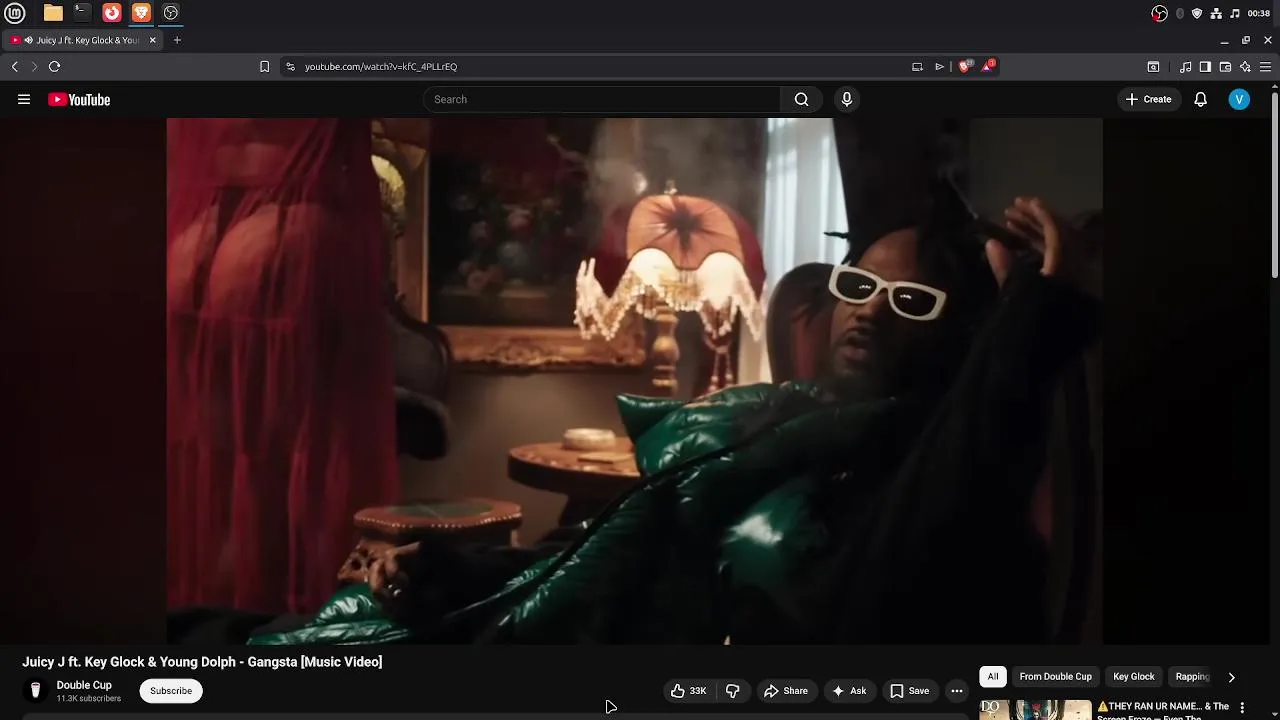The image size is (1280, 720).
Task: Share the video
Action: (x=786, y=690)
